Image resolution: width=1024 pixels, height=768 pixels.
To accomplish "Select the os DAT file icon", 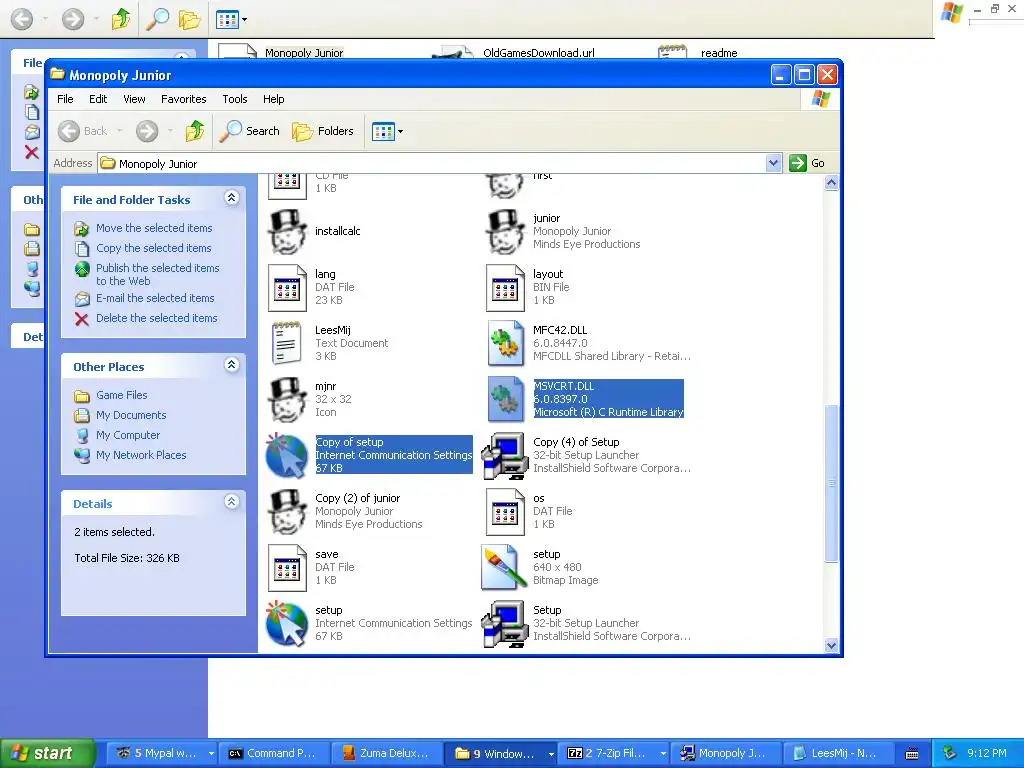I will click(x=505, y=512).
